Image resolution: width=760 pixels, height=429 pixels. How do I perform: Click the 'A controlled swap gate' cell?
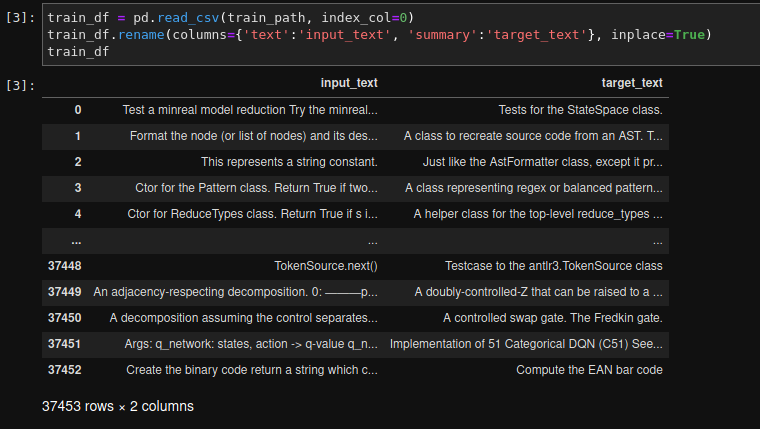553,318
